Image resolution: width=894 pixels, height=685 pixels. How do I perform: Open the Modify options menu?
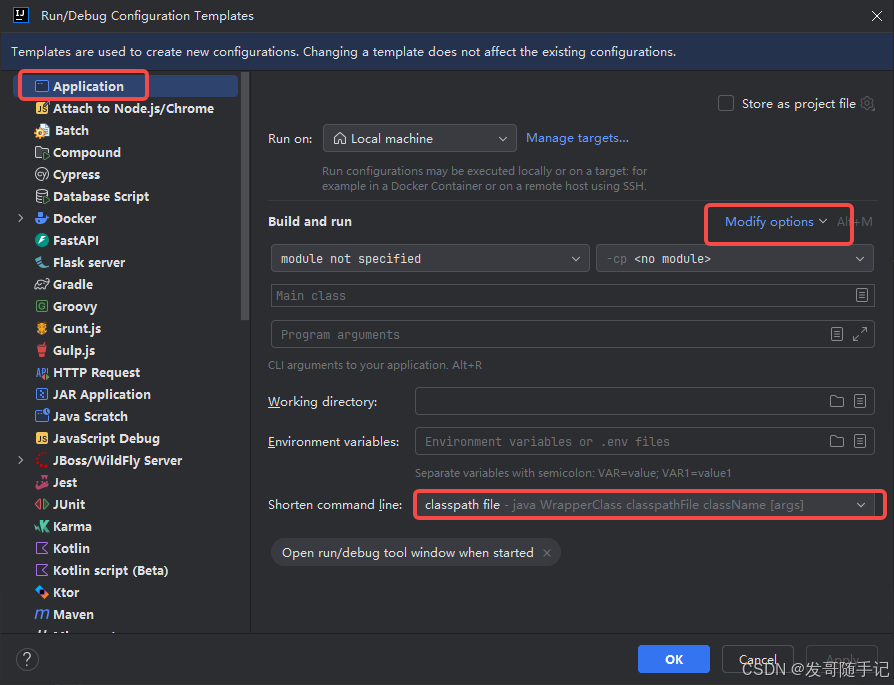click(775, 221)
